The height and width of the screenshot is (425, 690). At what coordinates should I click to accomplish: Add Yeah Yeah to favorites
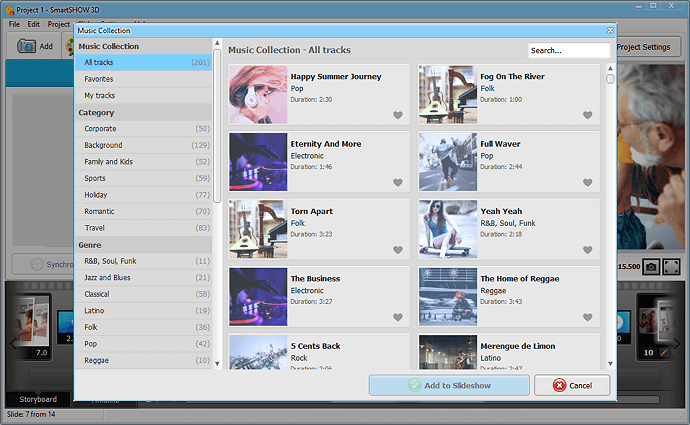pos(588,250)
